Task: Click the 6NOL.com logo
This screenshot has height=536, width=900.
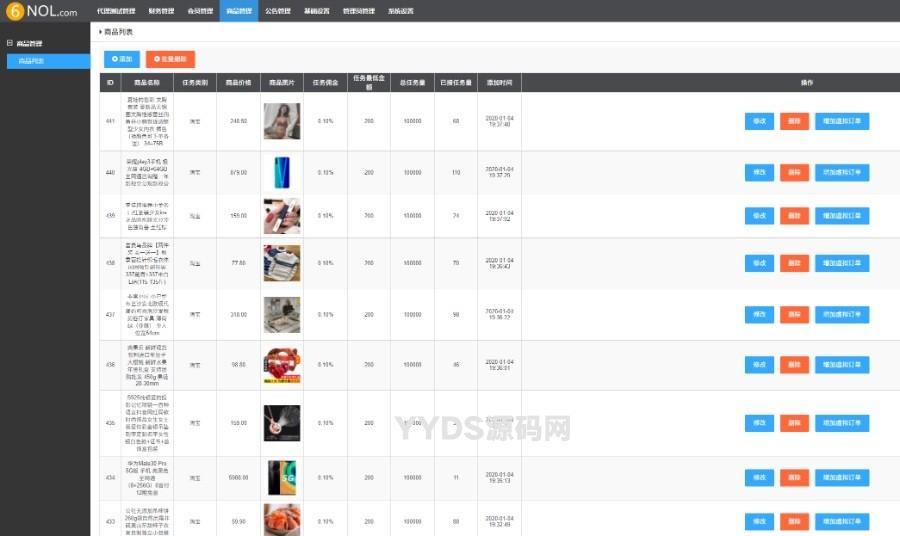Action: (x=42, y=11)
